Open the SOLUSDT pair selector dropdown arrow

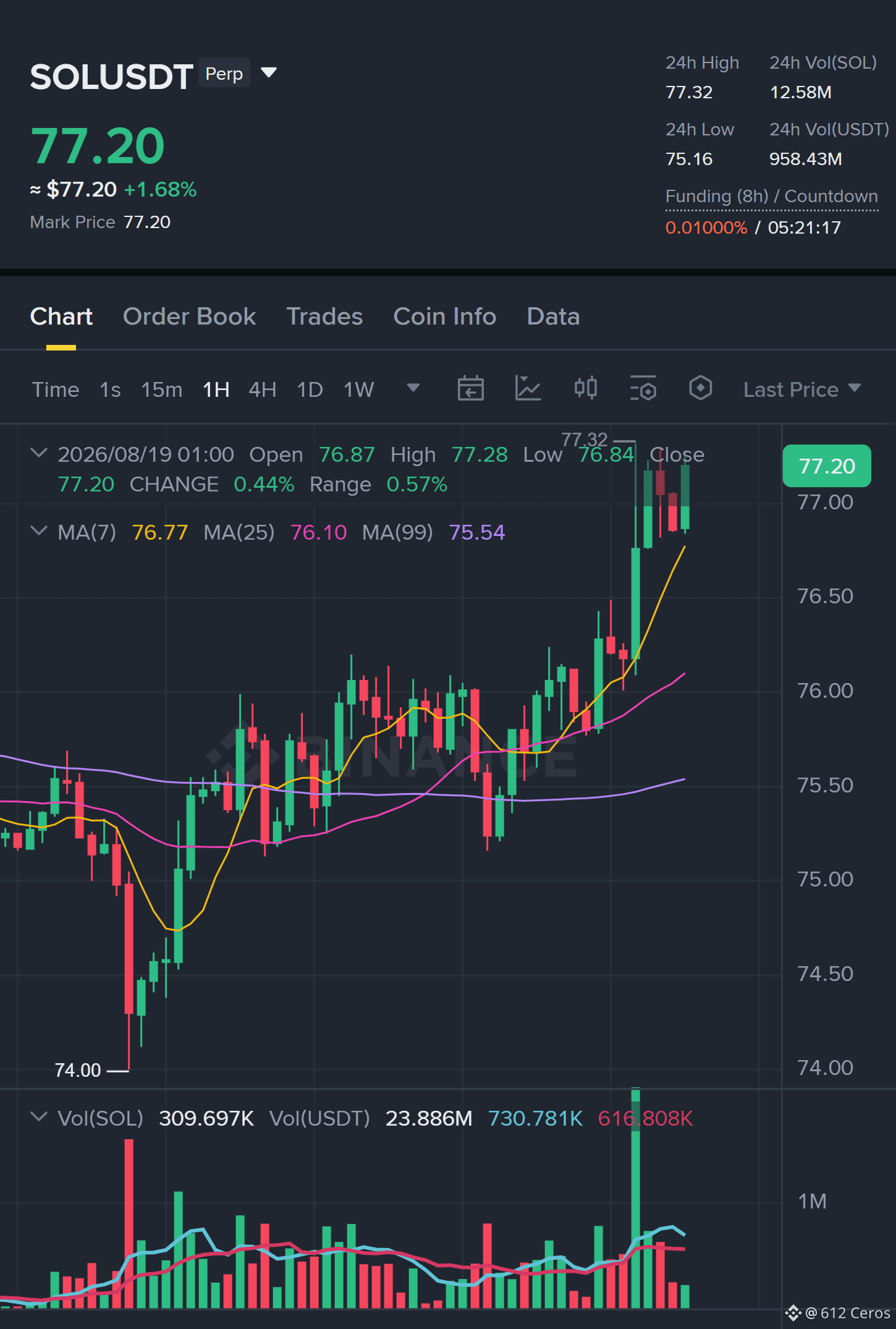269,73
